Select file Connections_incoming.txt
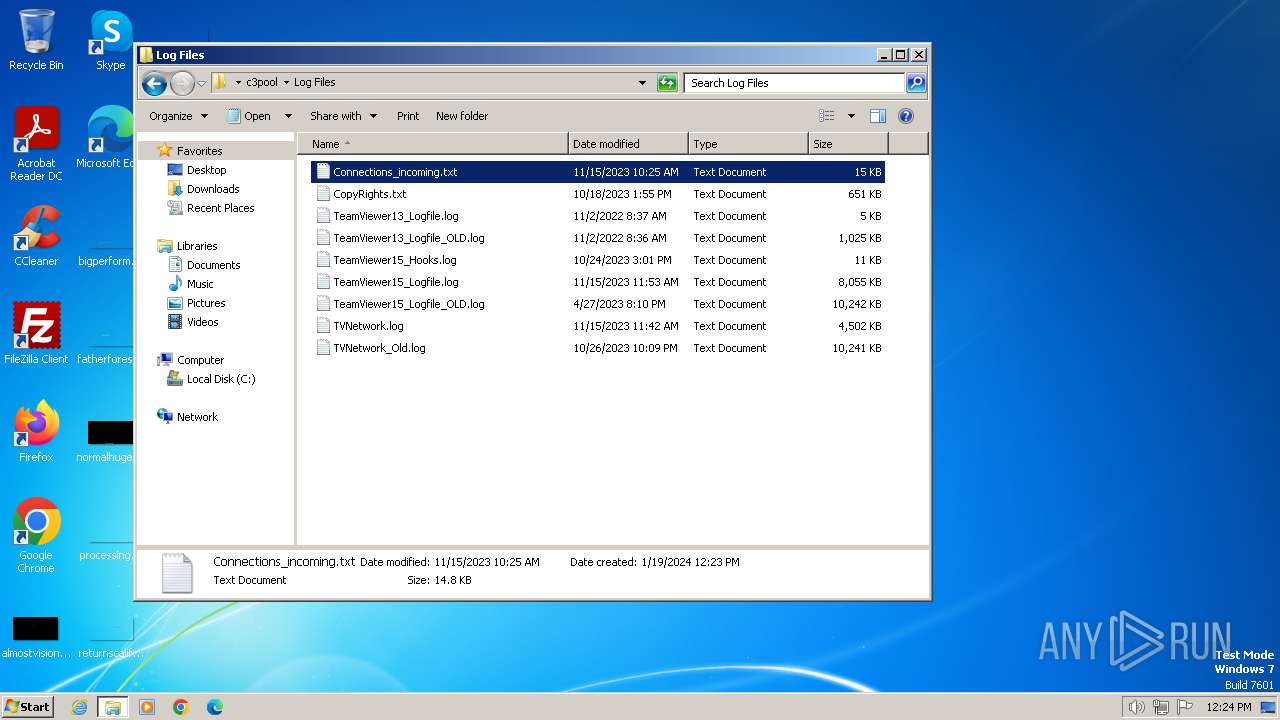The height and width of the screenshot is (720, 1280). click(598, 172)
